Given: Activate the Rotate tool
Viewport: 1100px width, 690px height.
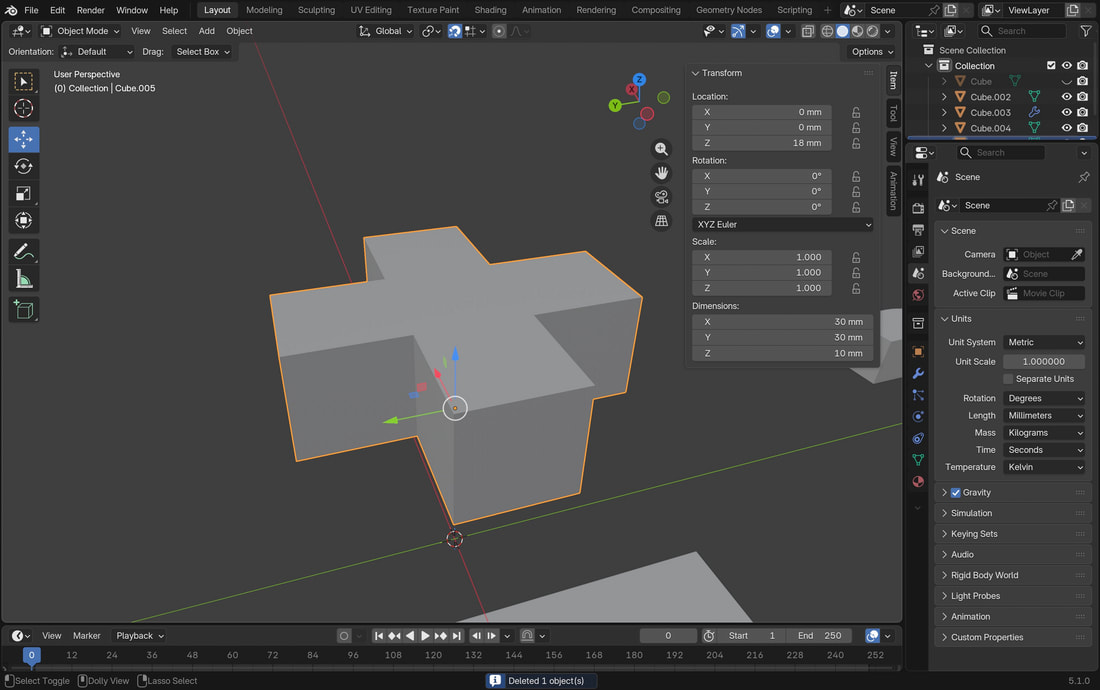Looking at the screenshot, I should [x=24, y=167].
